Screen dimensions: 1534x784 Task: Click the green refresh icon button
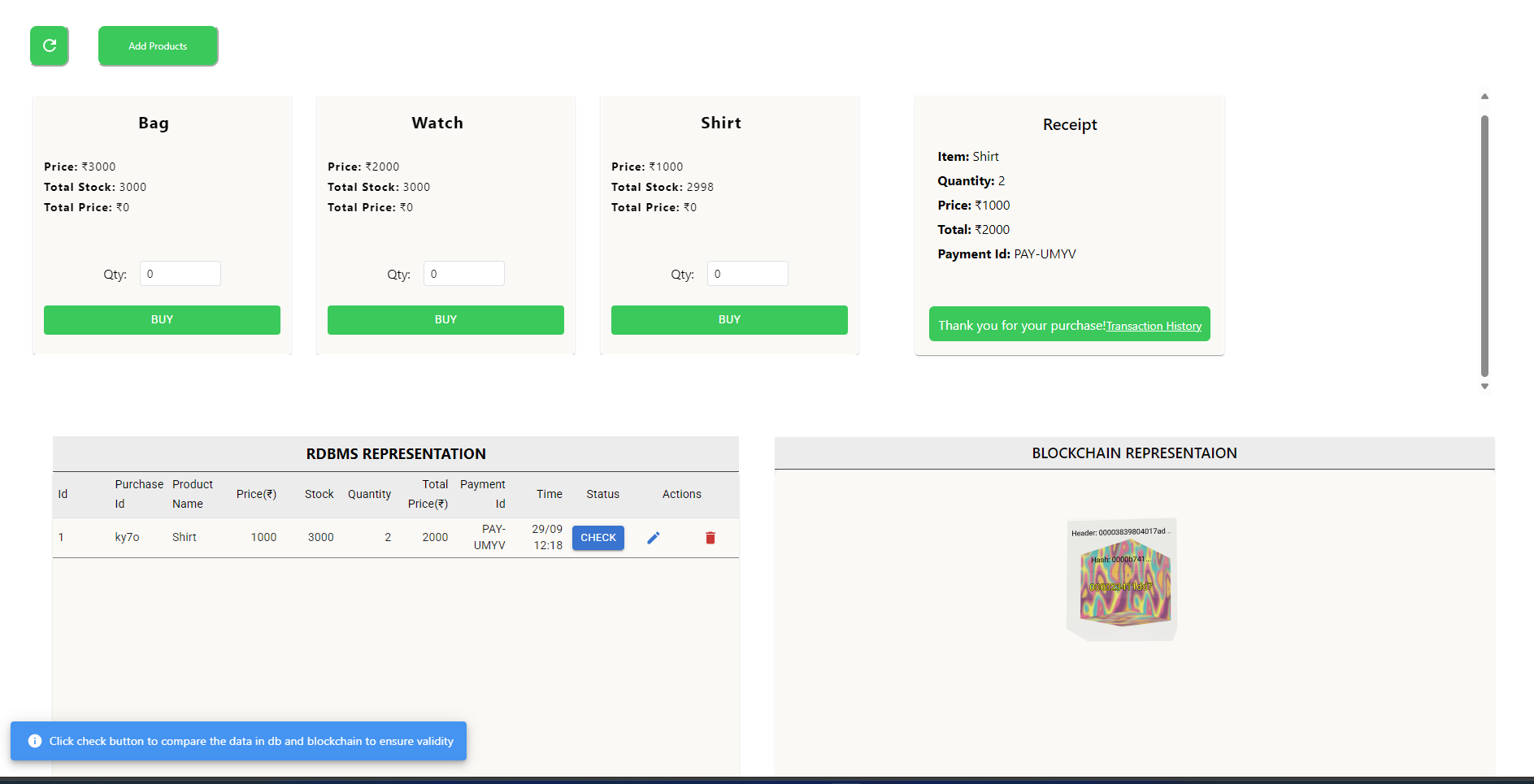pyautogui.click(x=50, y=45)
